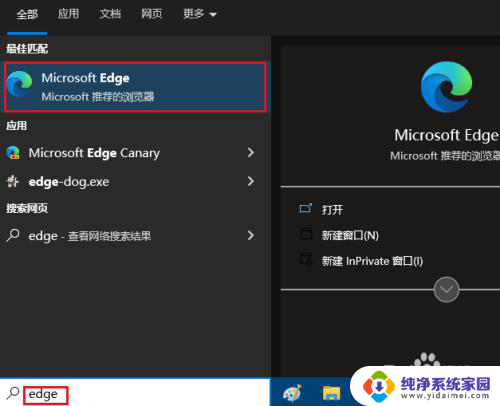This screenshot has height=406, width=500.
Task: Open the Paint app on the taskbar
Action: coord(292,393)
